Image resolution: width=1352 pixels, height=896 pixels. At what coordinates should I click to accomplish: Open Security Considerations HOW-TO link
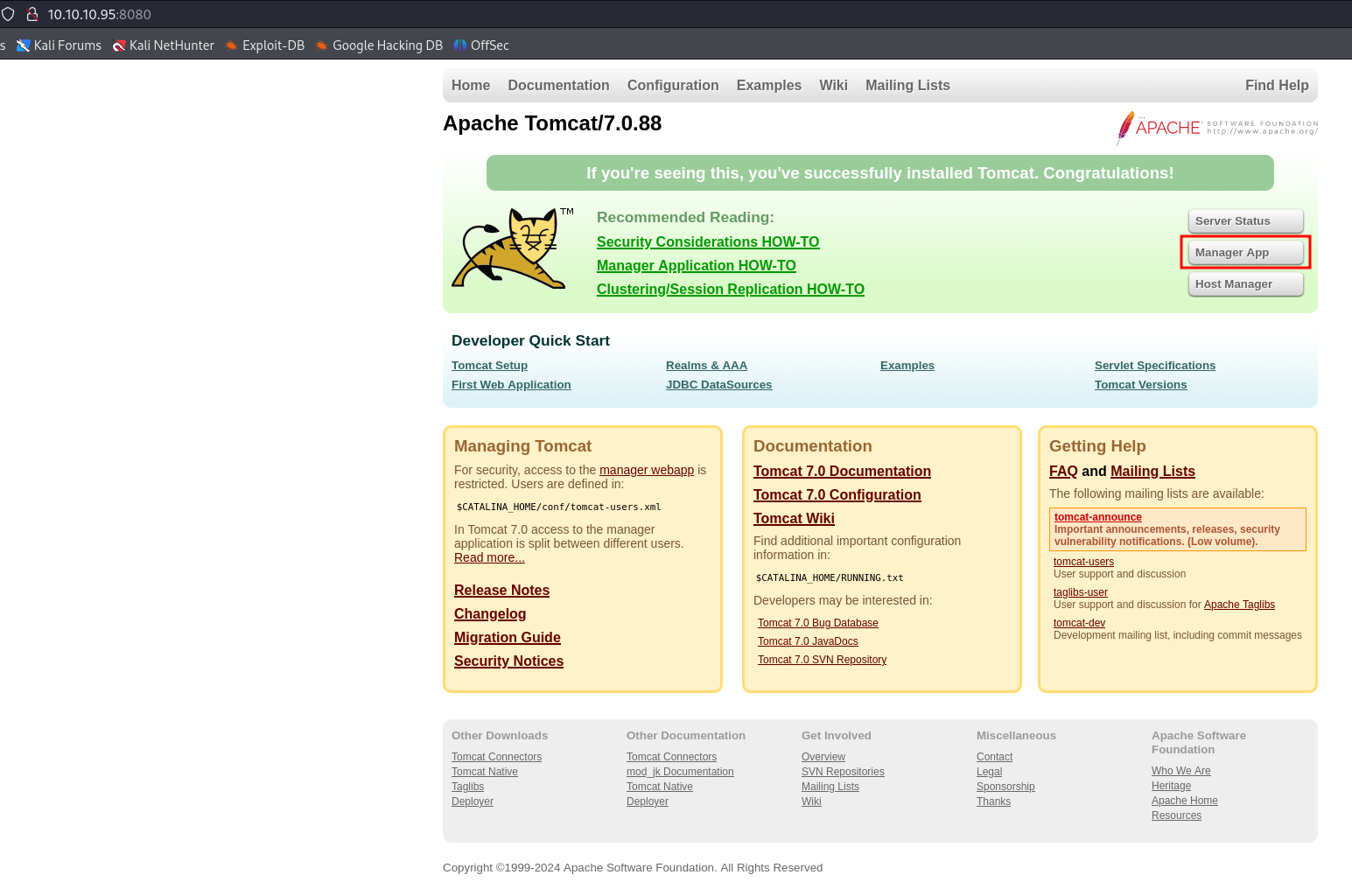point(708,241)
